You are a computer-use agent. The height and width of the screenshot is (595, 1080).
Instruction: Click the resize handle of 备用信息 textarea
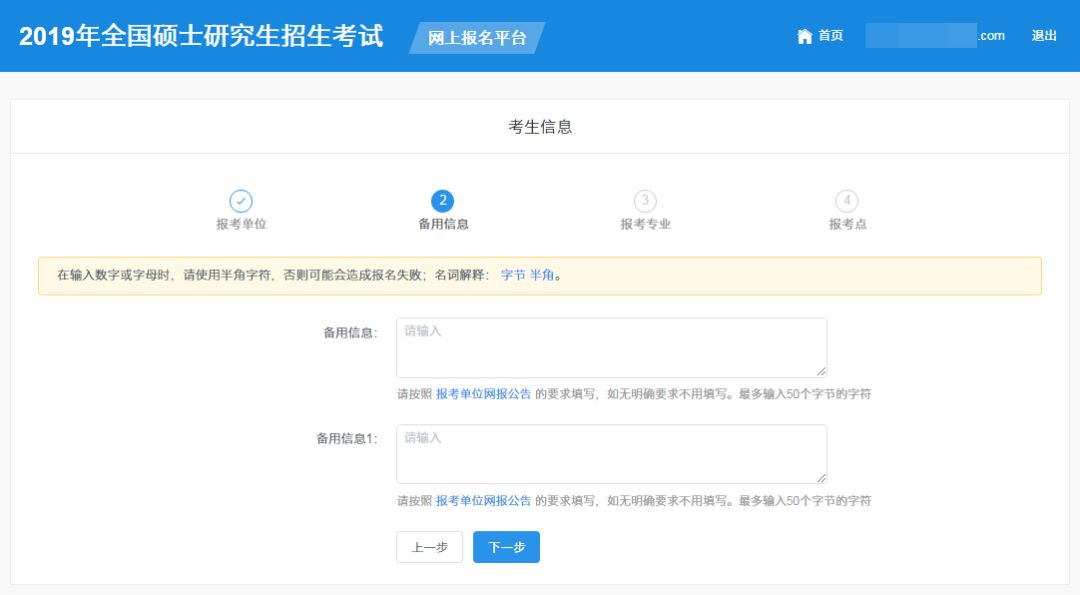(x=821, y=371)
